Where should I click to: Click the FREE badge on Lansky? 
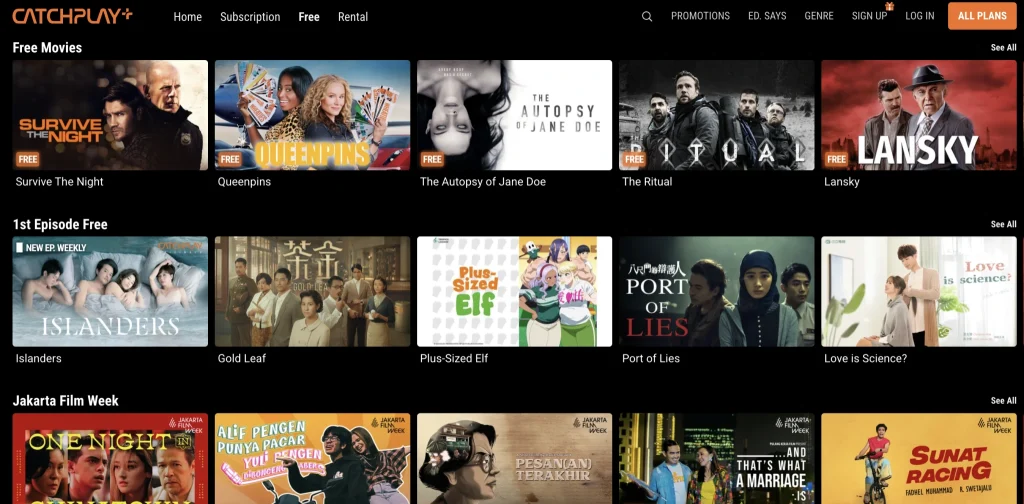(837, 159)
